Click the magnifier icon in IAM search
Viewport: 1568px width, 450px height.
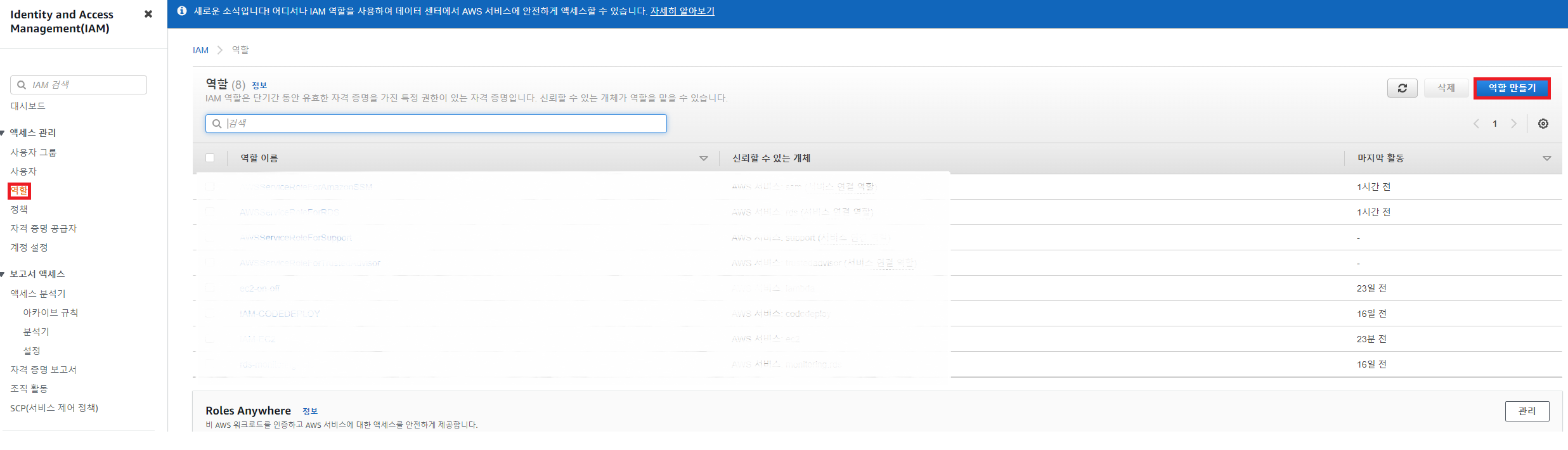click(x=22, y=85)
